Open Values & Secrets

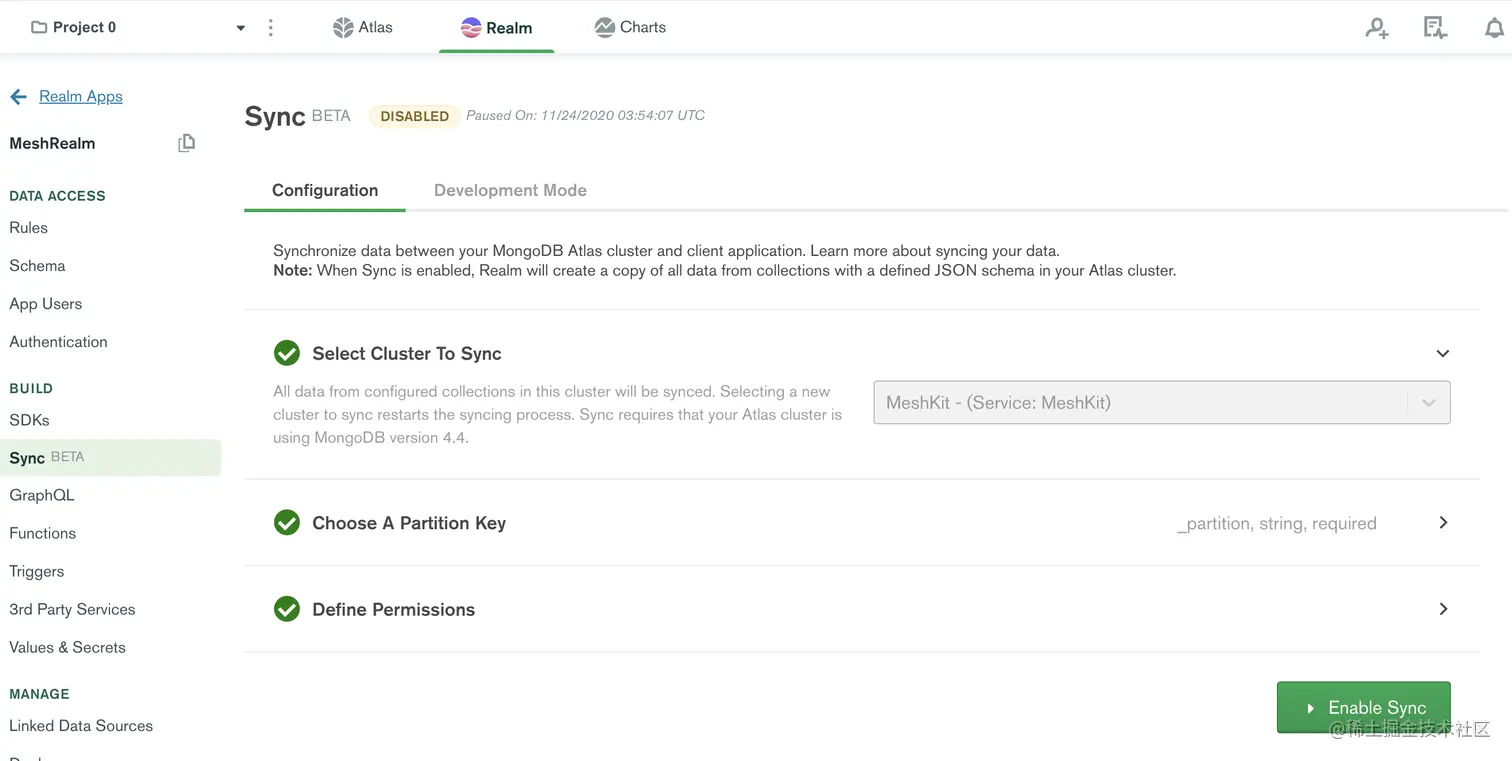[x=68, y=647]
